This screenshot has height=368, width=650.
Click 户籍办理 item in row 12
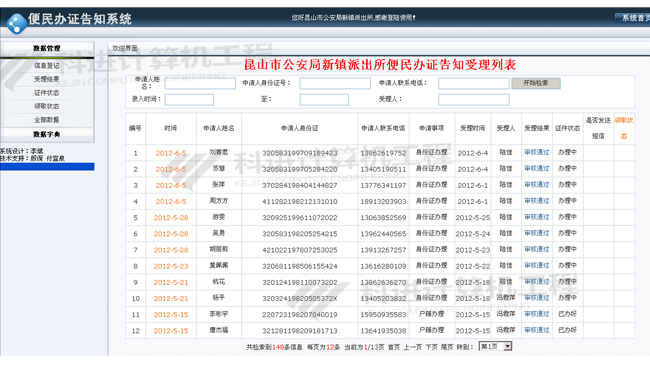pos(432,330)
